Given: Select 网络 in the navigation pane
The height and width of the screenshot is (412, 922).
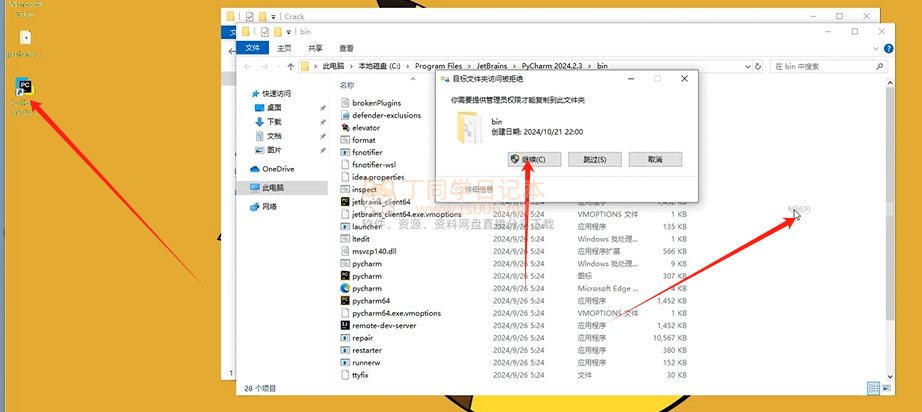Looking at the screenshot, I should [x=269, y=206].
